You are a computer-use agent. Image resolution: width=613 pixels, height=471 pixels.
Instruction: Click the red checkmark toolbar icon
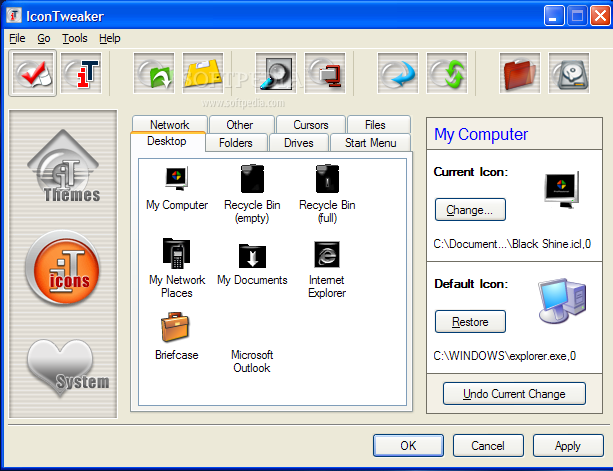tap(33, 73)
